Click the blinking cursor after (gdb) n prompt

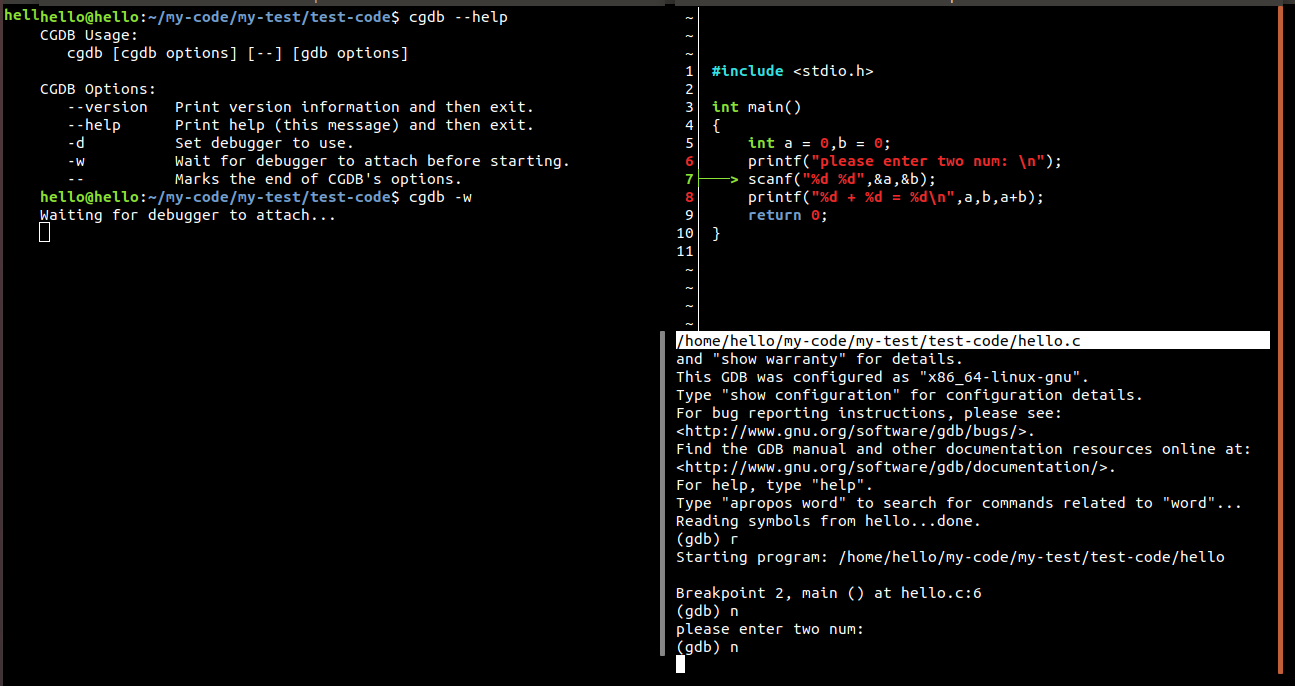[680, 663]
